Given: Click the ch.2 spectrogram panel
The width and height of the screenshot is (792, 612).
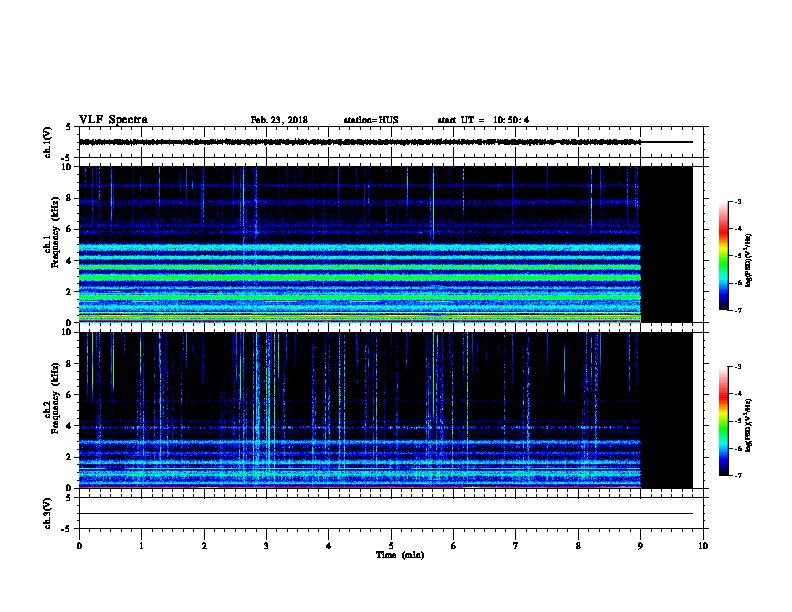Looking at the screenshot, I should point(385,410).
